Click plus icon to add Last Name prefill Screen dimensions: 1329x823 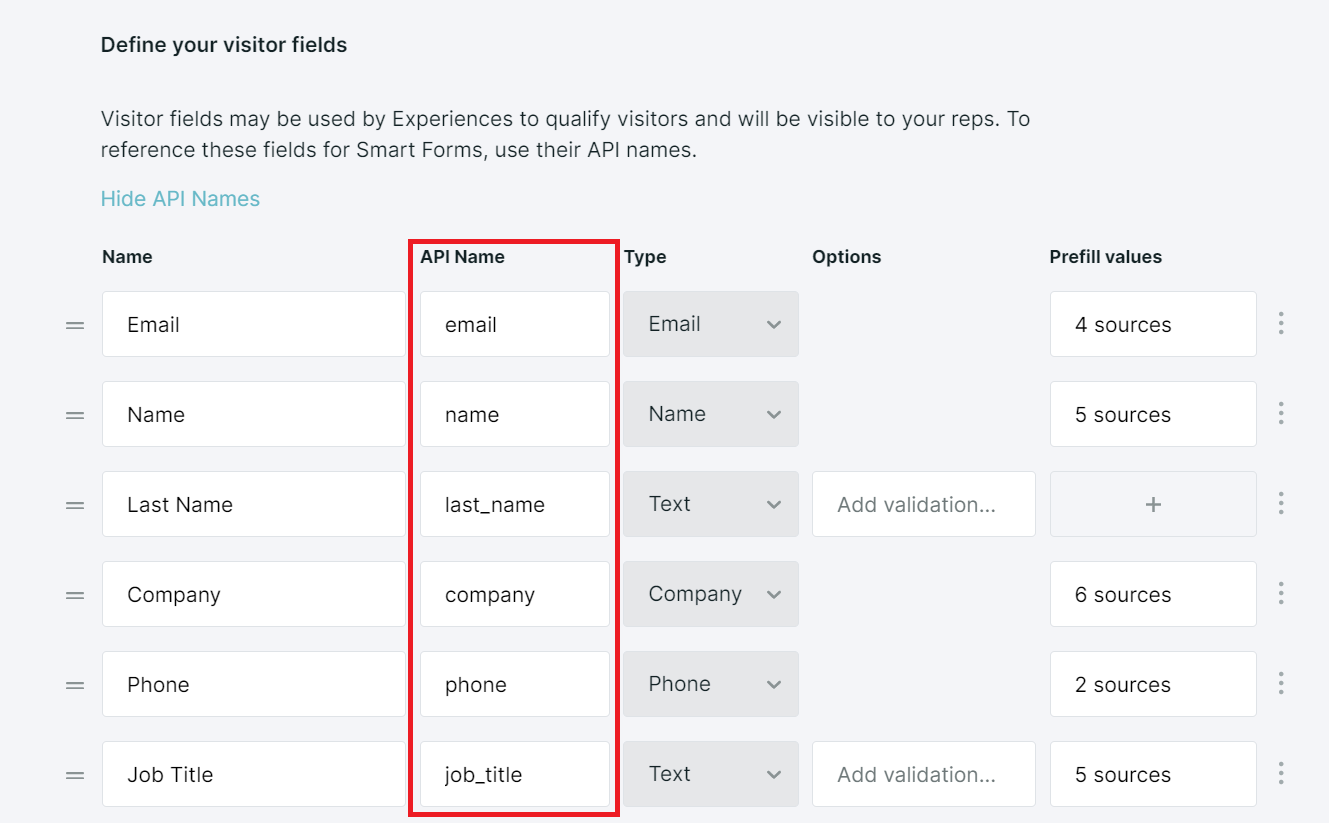click(1153, 505)
